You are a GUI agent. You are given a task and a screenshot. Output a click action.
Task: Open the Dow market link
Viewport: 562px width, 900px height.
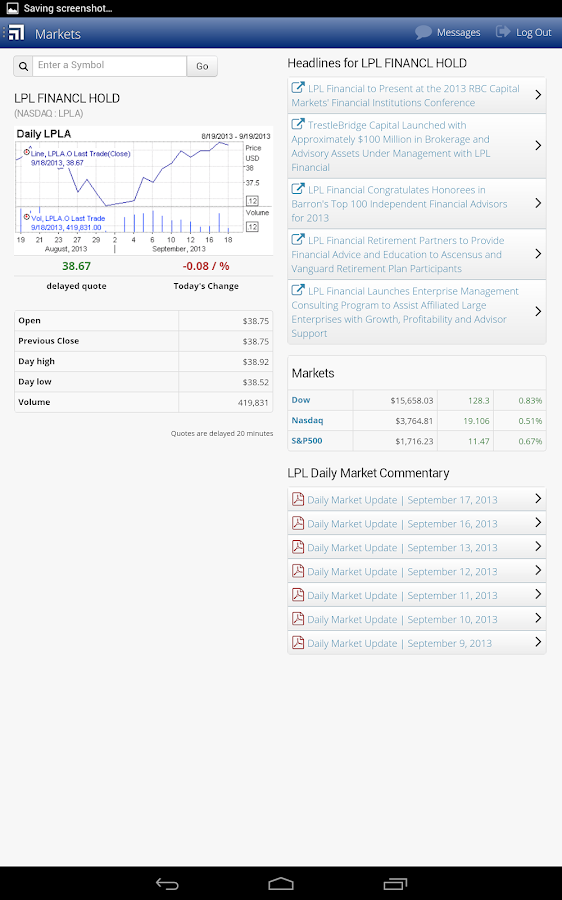(301, 400)
